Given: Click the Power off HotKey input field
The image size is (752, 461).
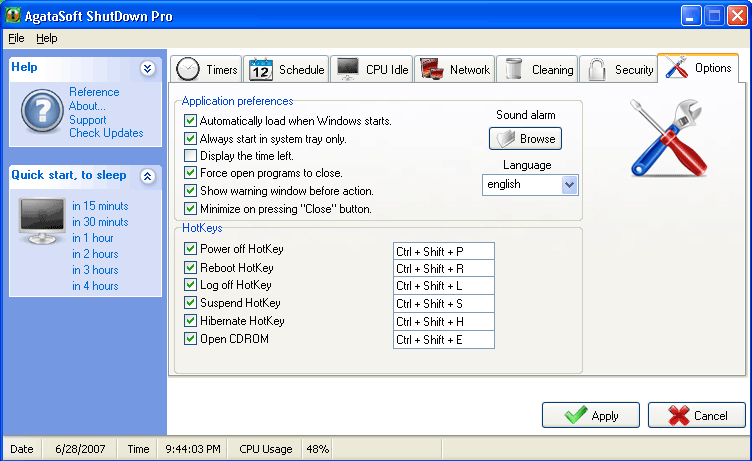Looking at the screenshot, I should click(443, 251).
